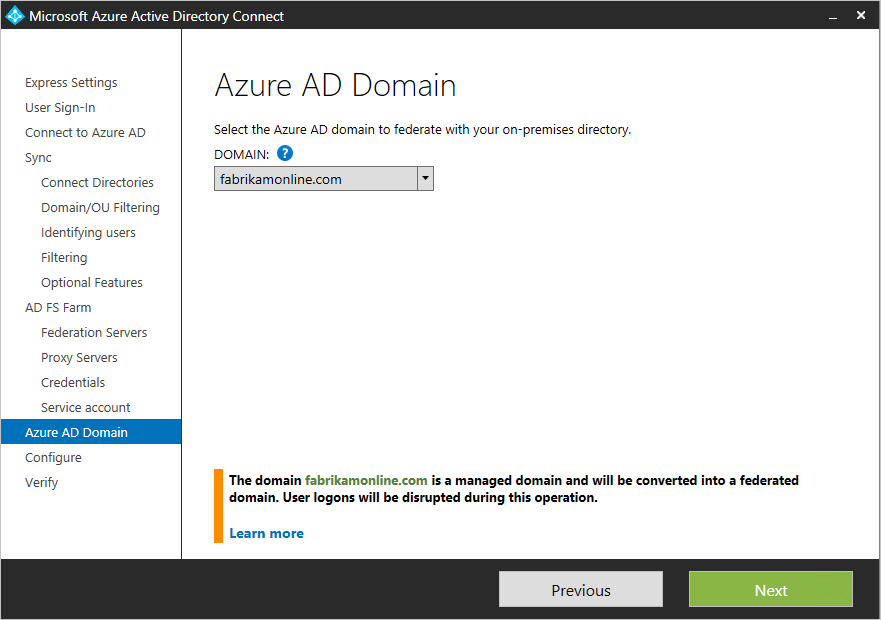Go to Domain/OU Filtering page
The height and width of the screenshot is (620, 881).
(x=100, y=208)
